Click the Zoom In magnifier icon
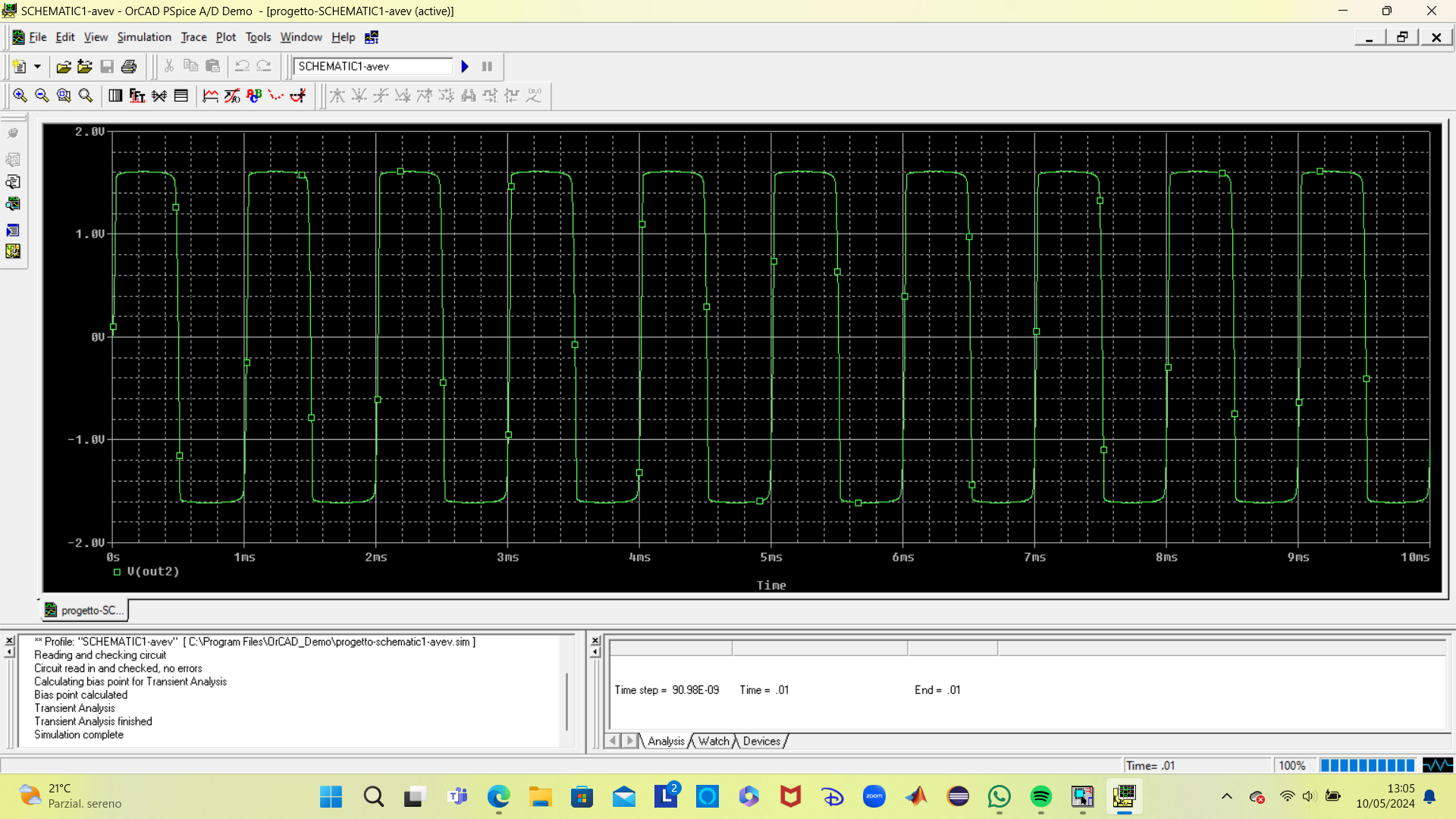The height and width of the screenshot is (819, 1456). [20, 96]
